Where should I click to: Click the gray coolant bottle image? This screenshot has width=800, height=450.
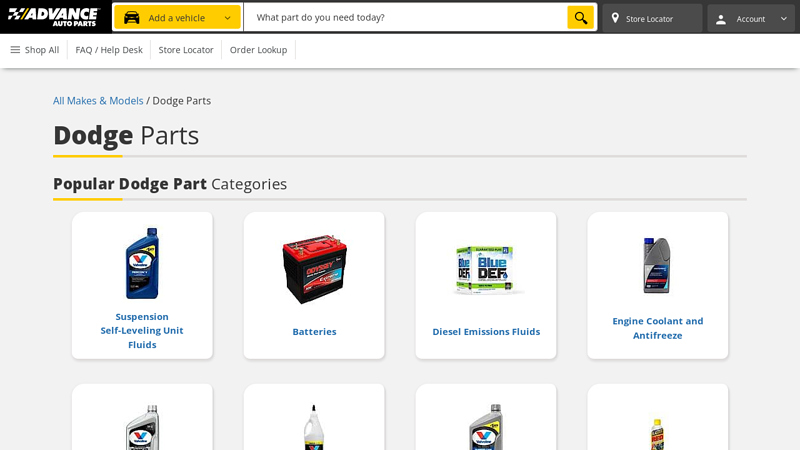click(x=657, y=265)
